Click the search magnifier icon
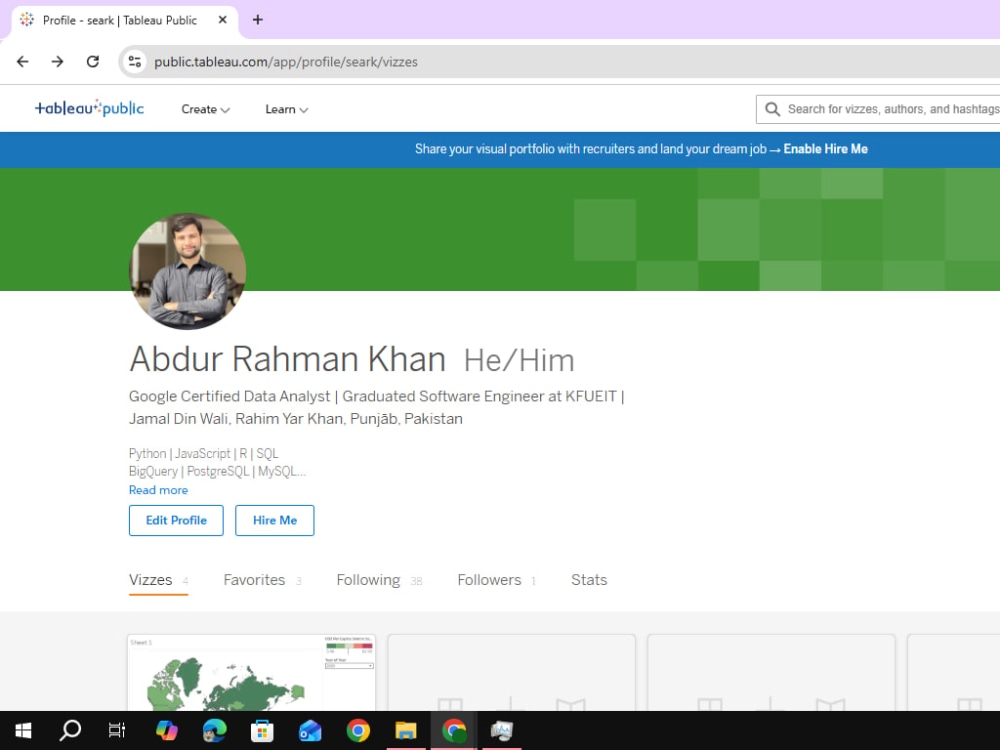 pos(772,109)
